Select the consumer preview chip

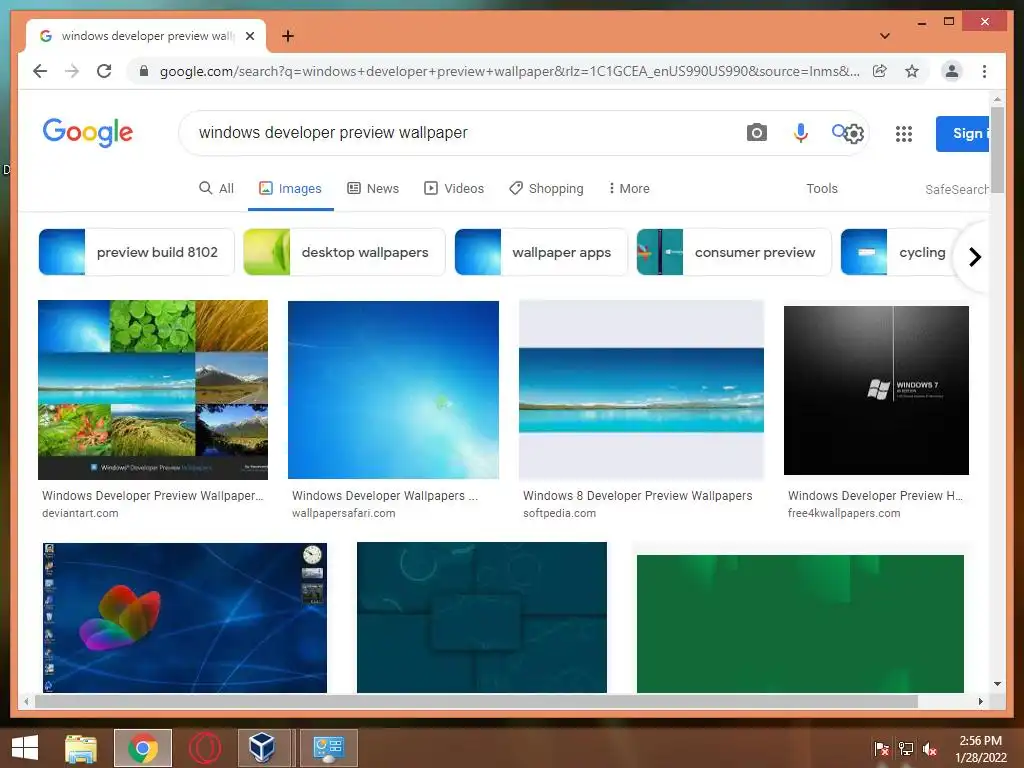click(734, 252)
